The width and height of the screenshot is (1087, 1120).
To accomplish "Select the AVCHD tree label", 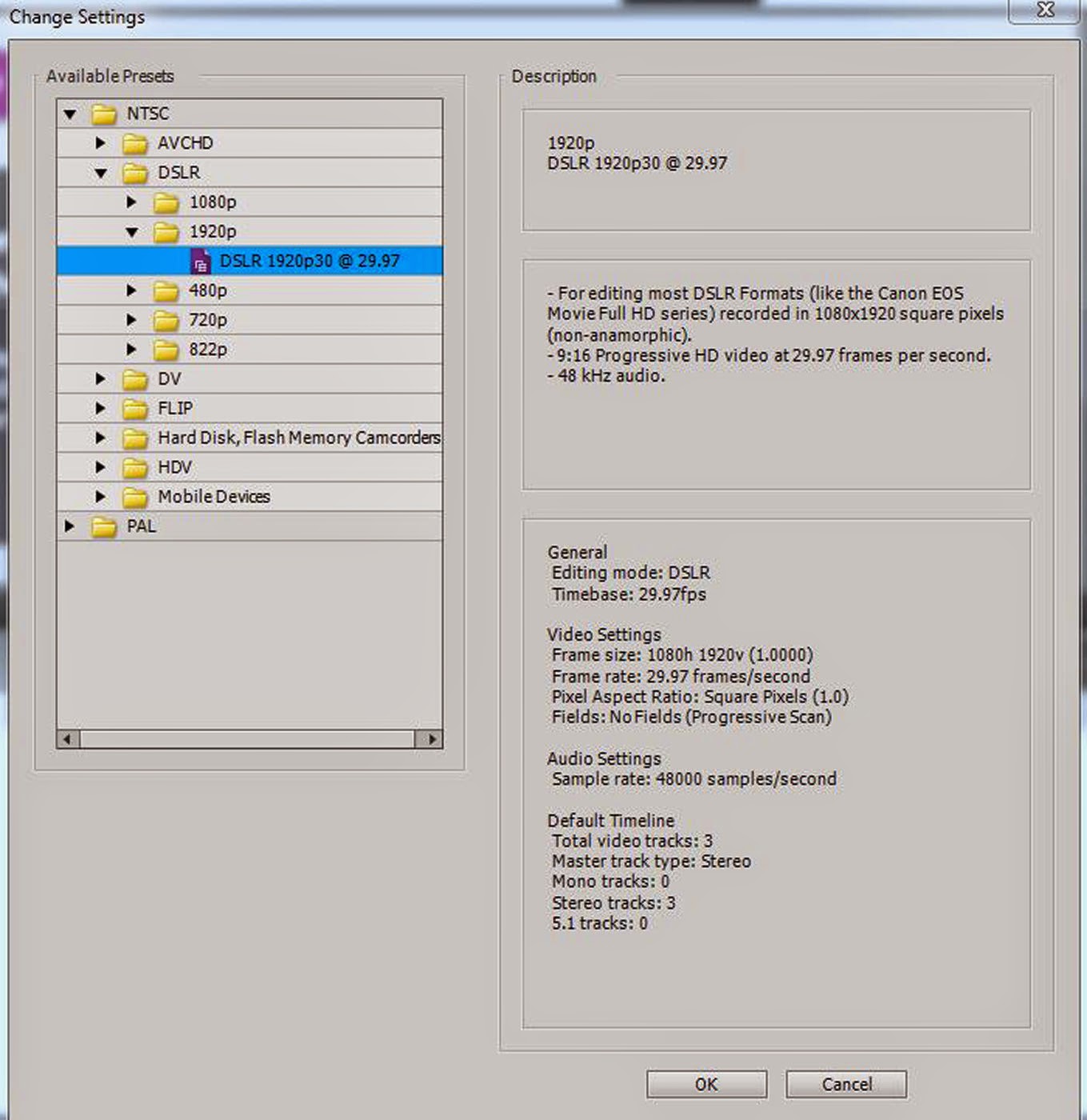I will [x=186, y=143].
